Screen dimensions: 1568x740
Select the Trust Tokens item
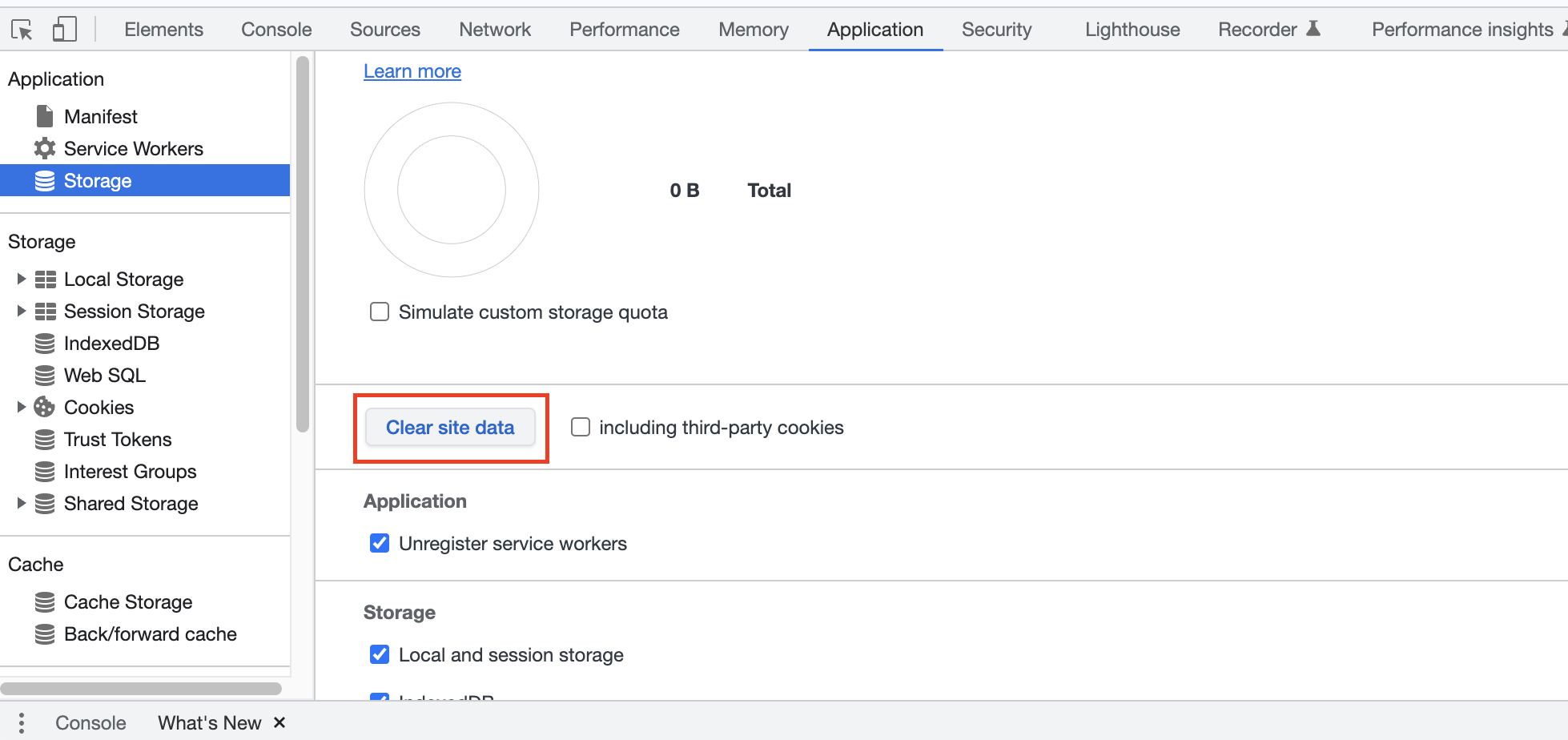click(117, 439)
